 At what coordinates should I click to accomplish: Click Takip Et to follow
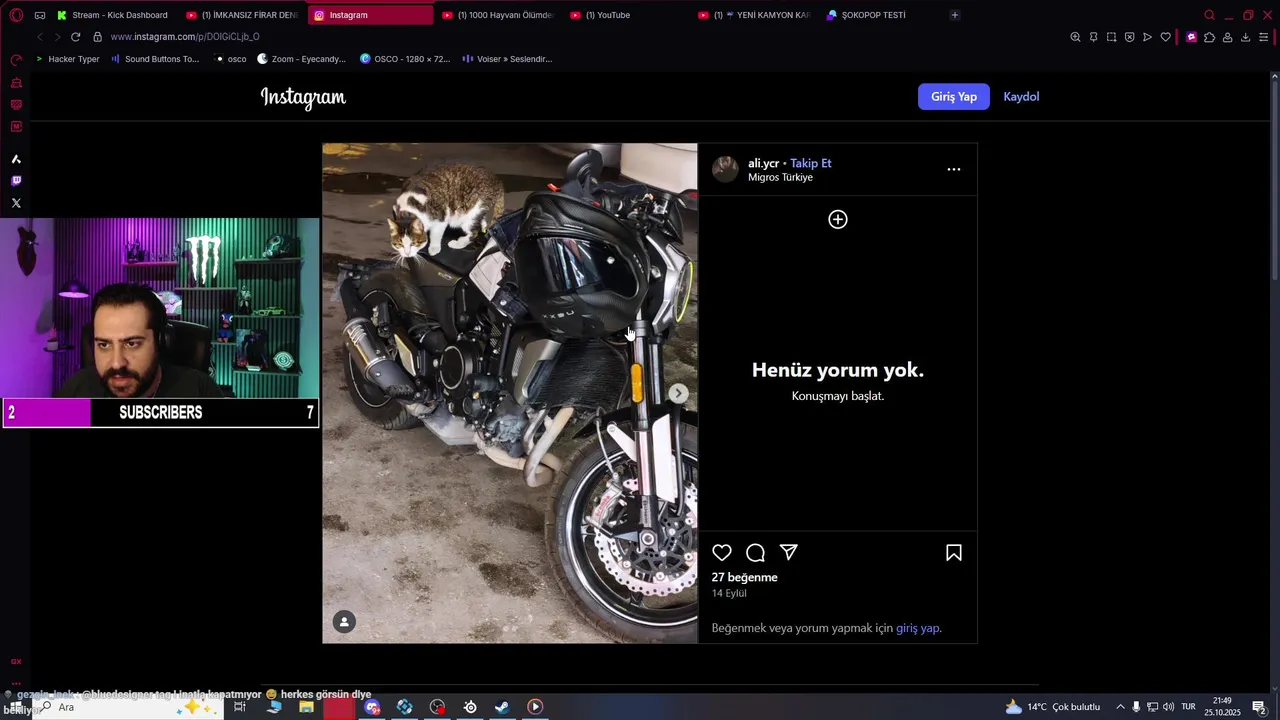tap(810, 163)
